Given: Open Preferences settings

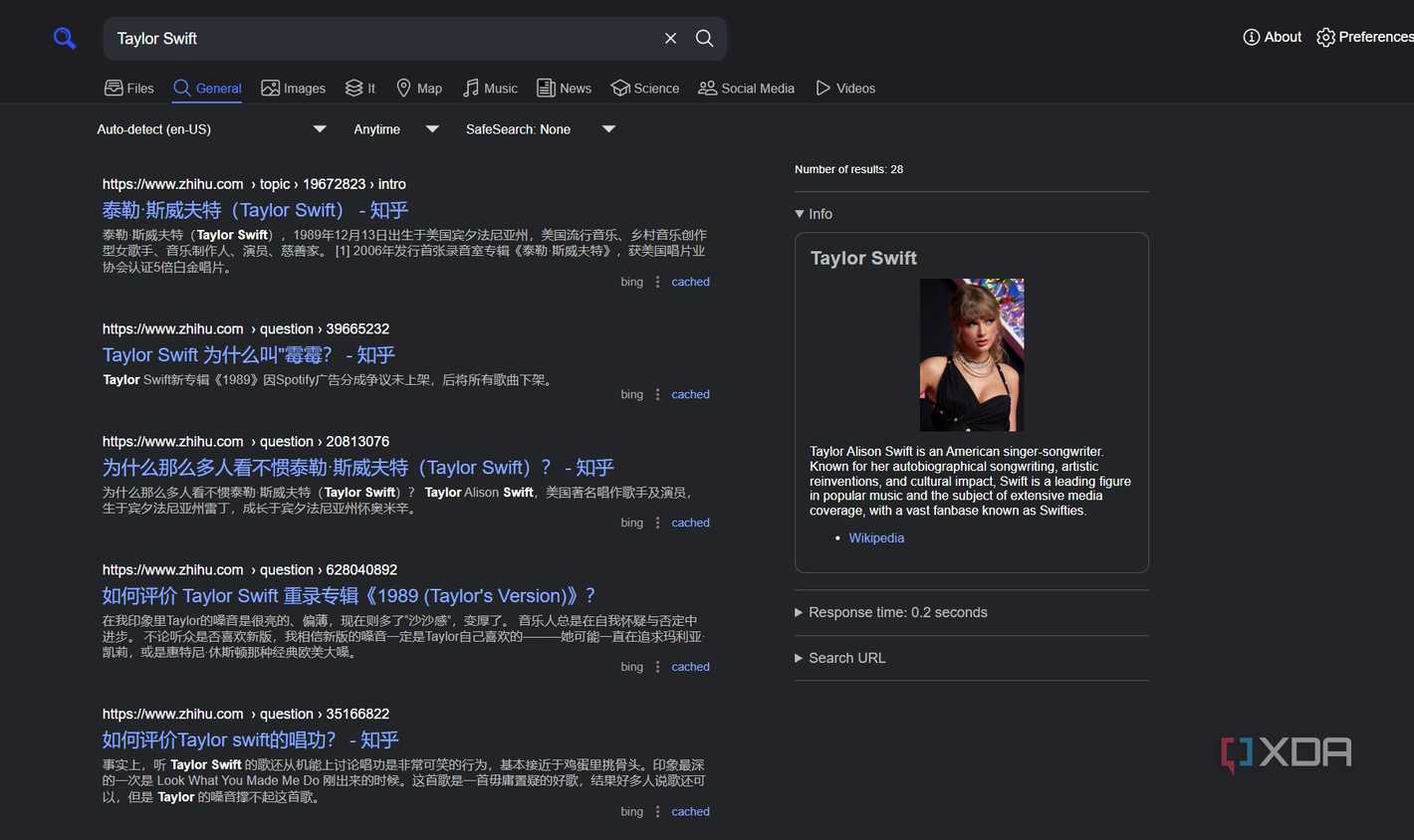Looking at the screenshot, I should 1364,37.
